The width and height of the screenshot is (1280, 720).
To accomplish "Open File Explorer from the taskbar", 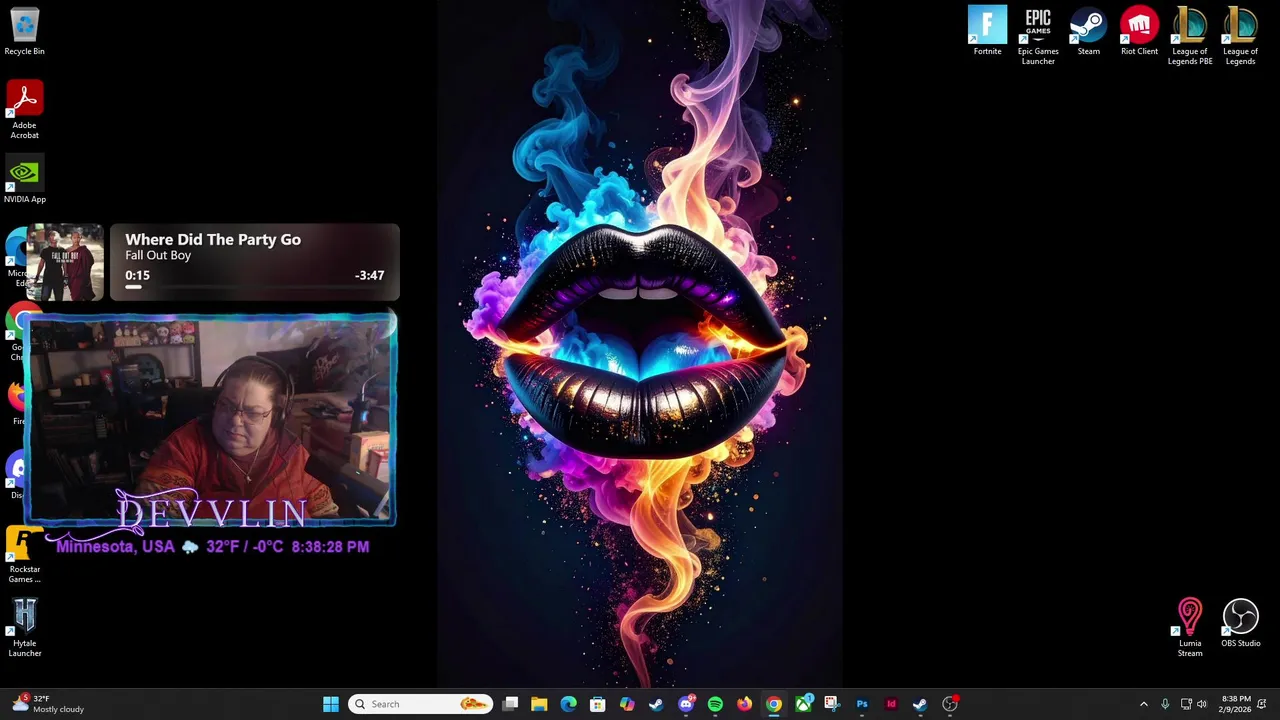I will point(539,704).
